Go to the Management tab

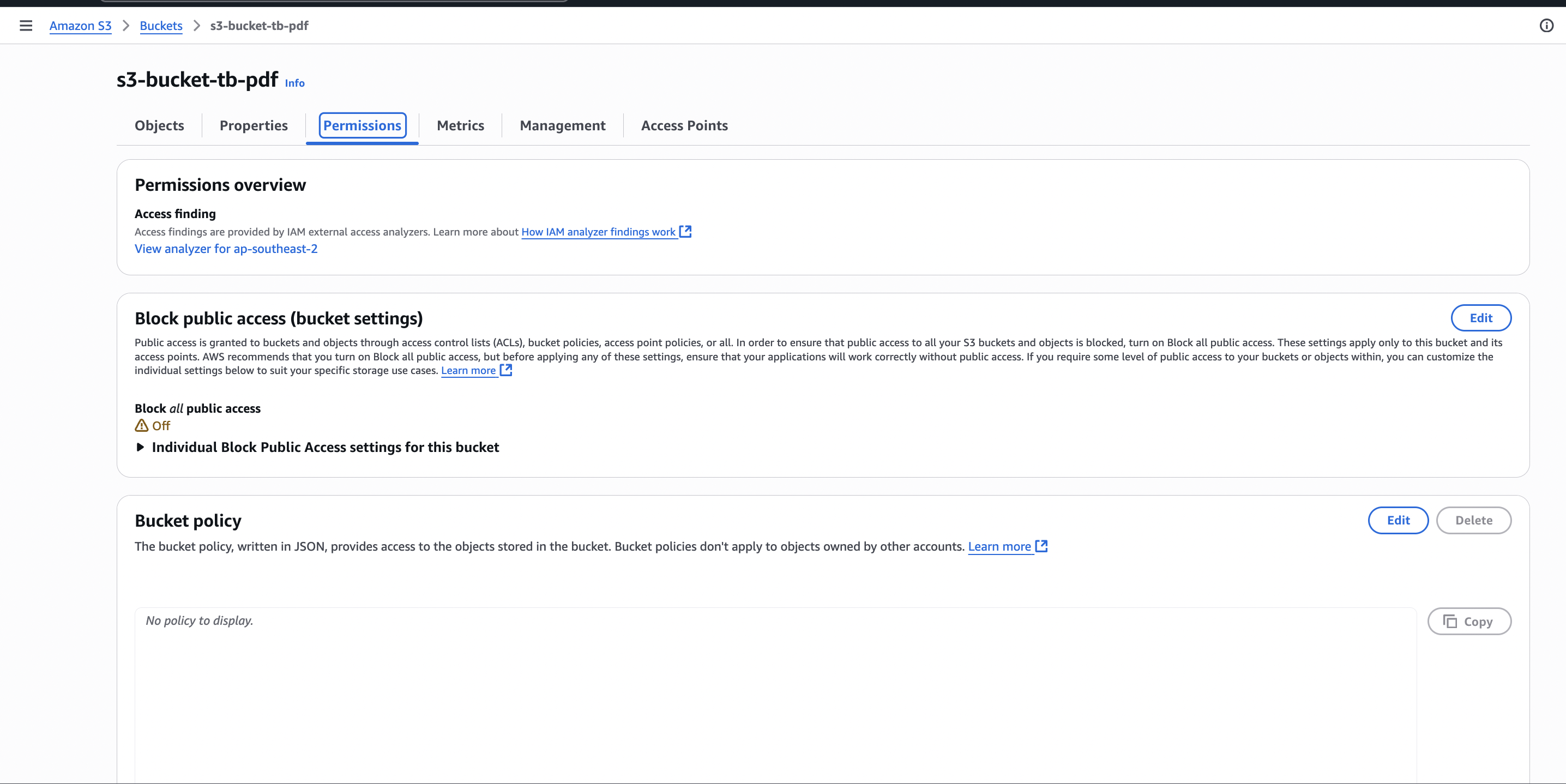[562, 126]
